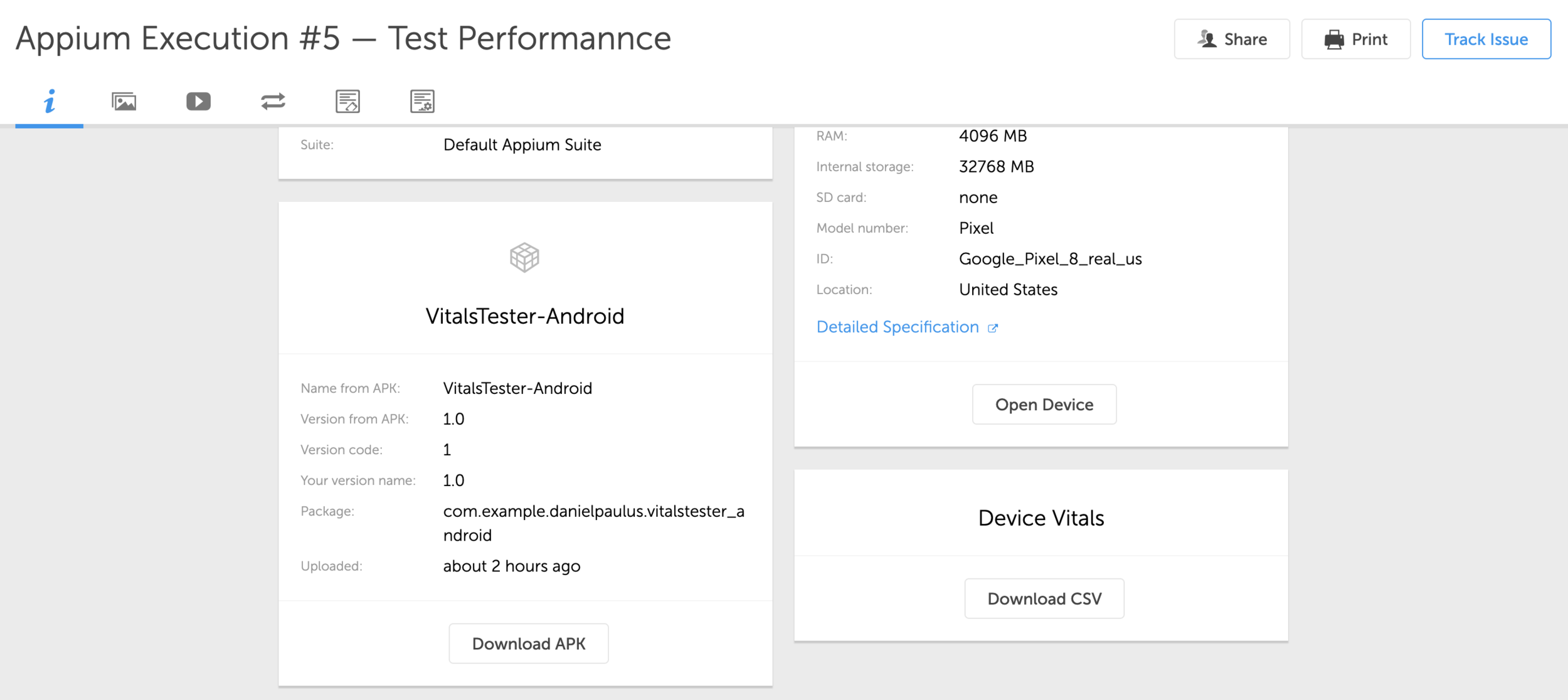This screenshot has height=700, width=1568.
Task: Click the Device Vitals heading
Action: click(x=1041, y=518)
